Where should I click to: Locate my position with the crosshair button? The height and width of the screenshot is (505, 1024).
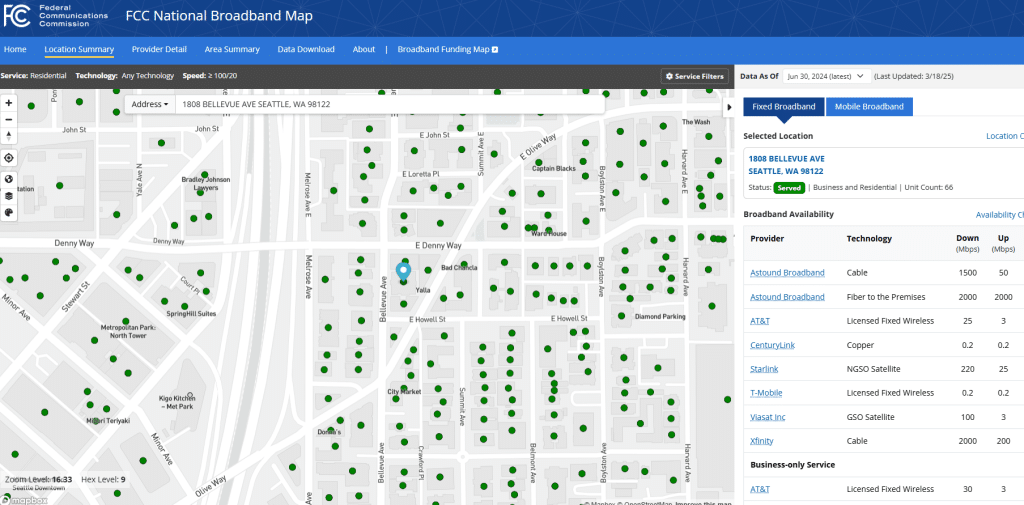tap(8, 157)
